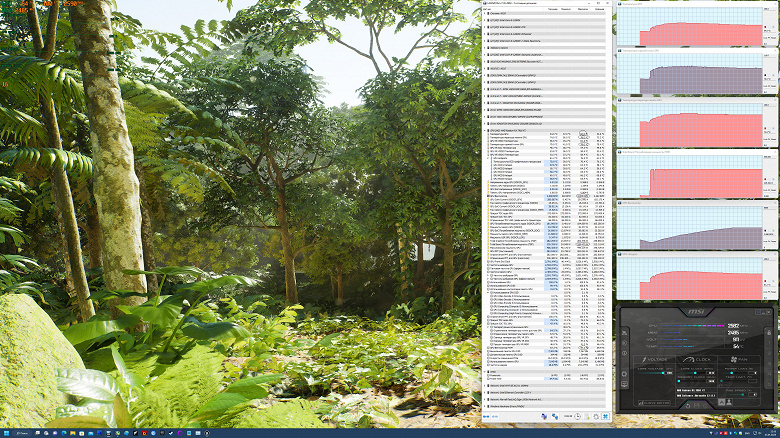Select the GPU AMD Radeon RX 7800 XT row

click(545, 130)
